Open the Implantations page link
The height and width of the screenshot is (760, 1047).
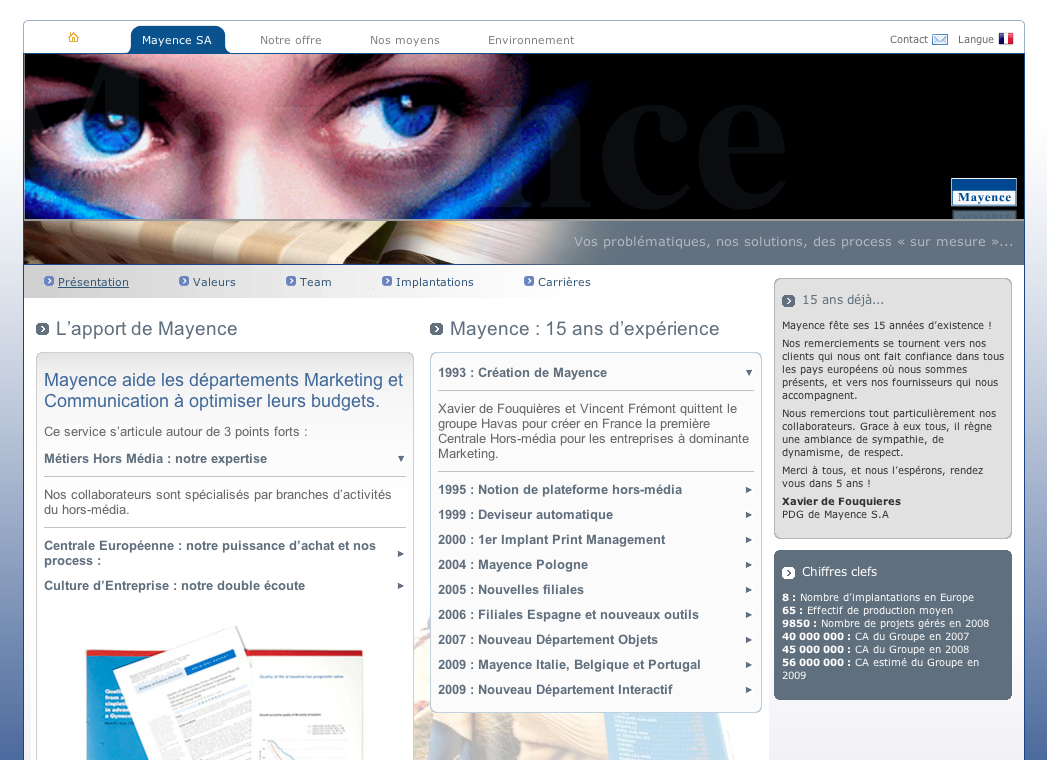[434, 282]
